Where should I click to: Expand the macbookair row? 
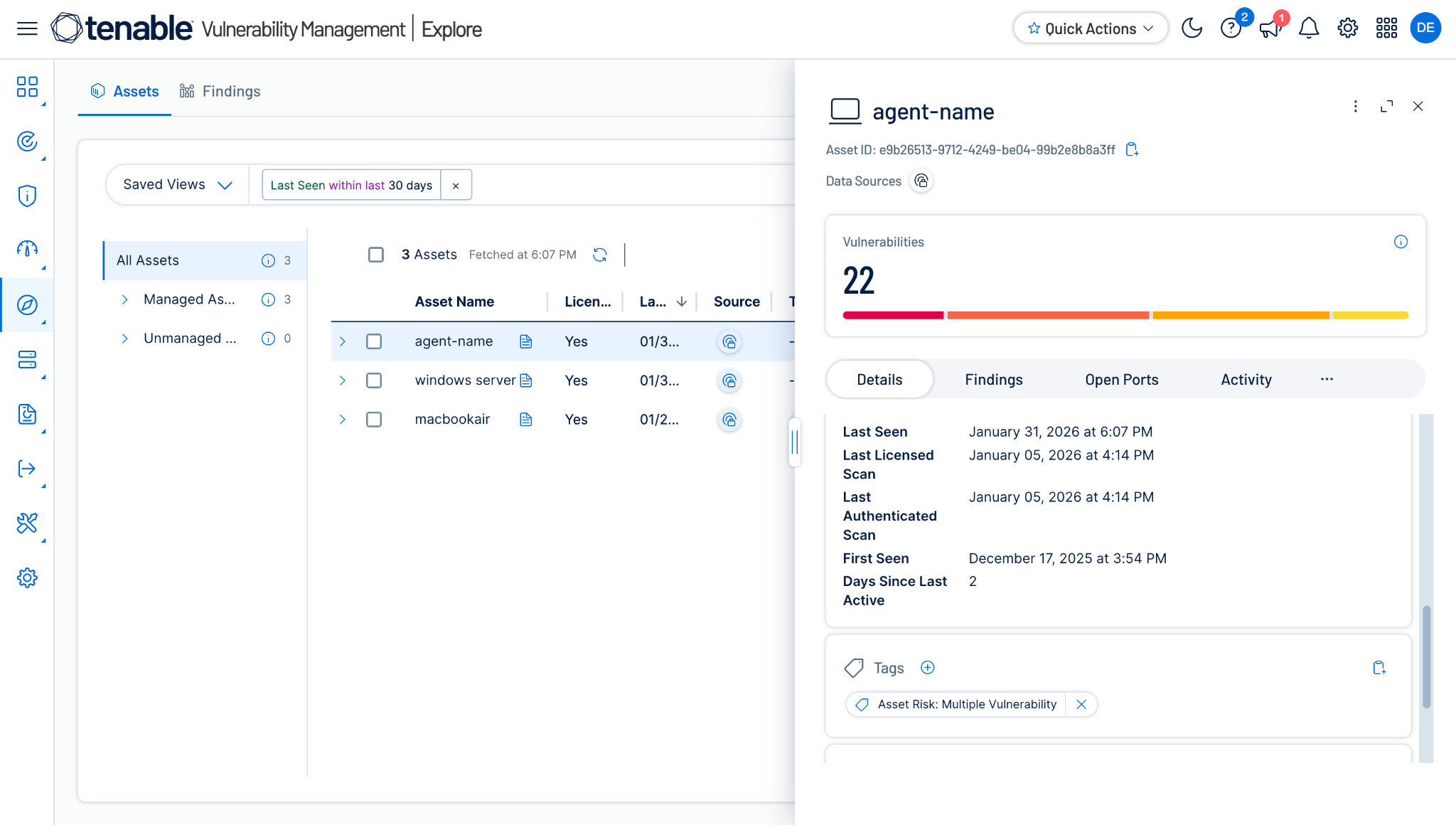pos(343,420)
